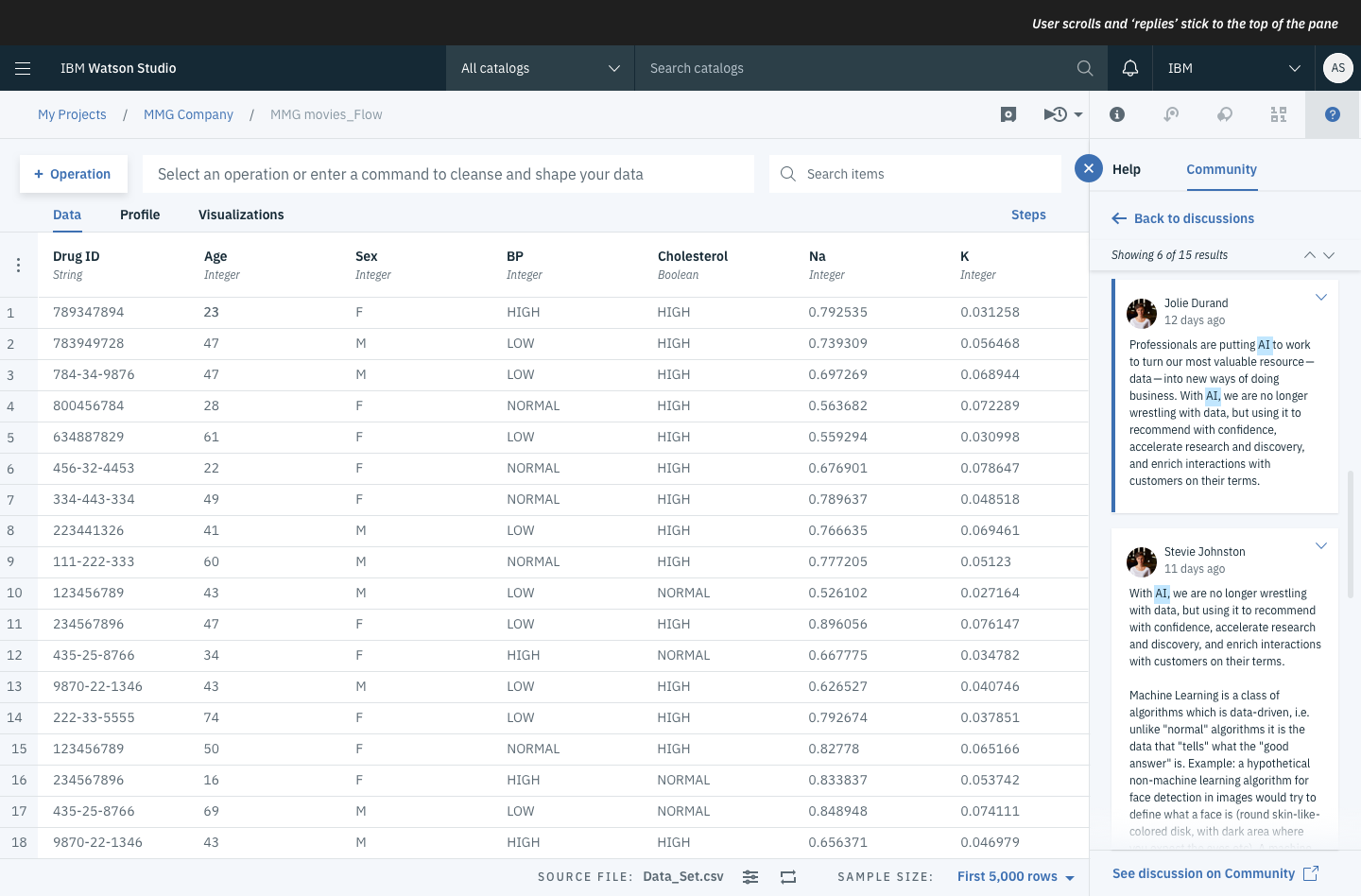Switch to the Profile tab
The width and height of the screenshot is (1361, 896).
[x=140, y=215]
